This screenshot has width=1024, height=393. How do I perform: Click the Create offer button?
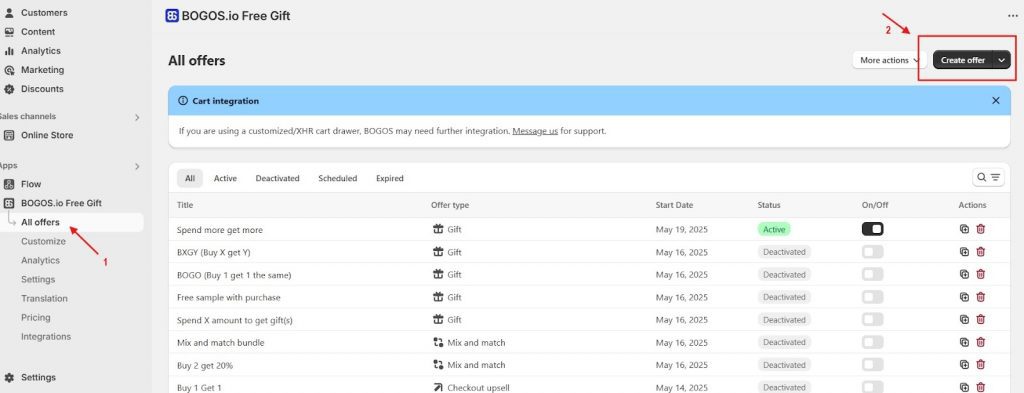coord(963,60)
